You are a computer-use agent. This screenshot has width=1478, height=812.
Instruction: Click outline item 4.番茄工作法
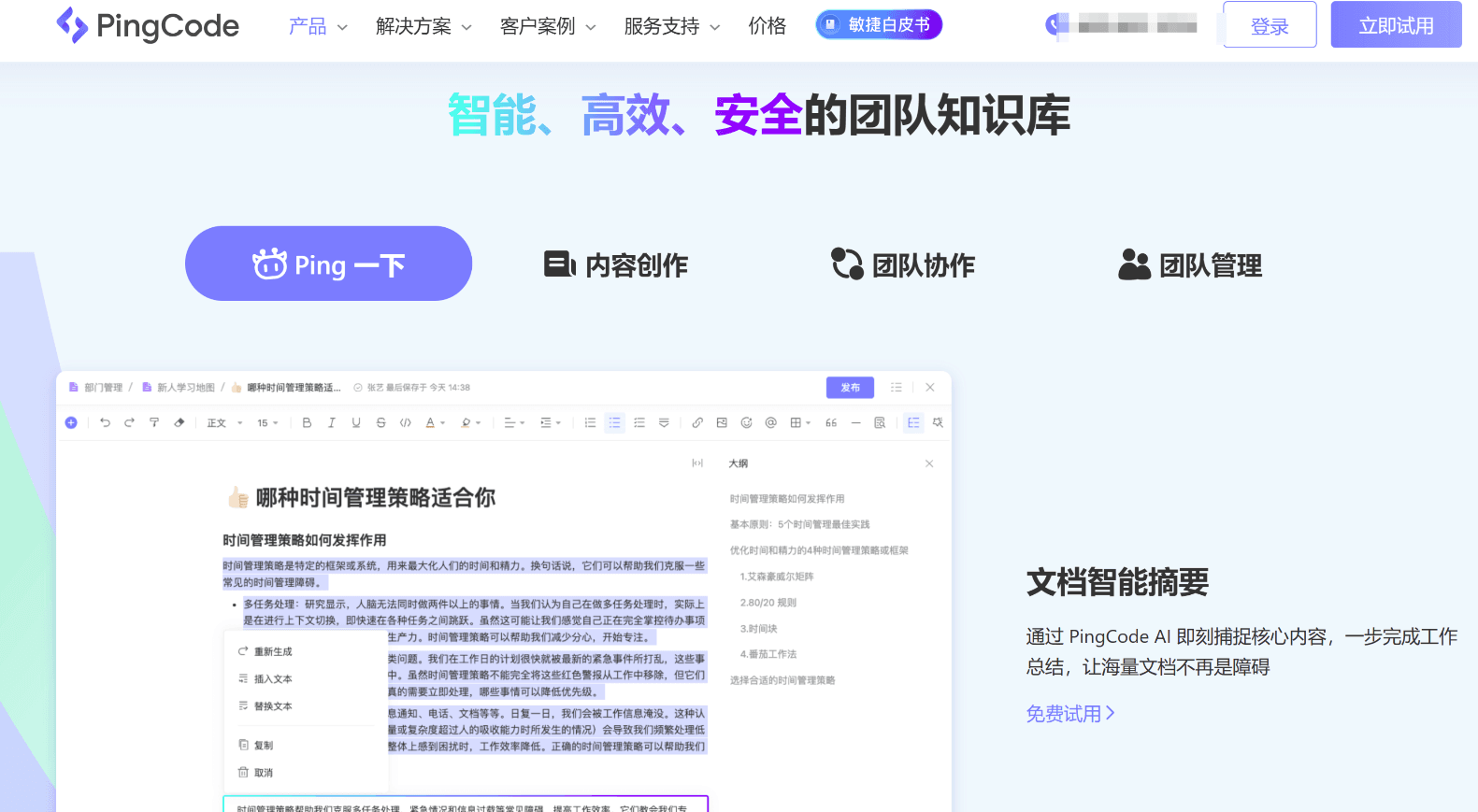pyautogui.click(x=768, y=655)
